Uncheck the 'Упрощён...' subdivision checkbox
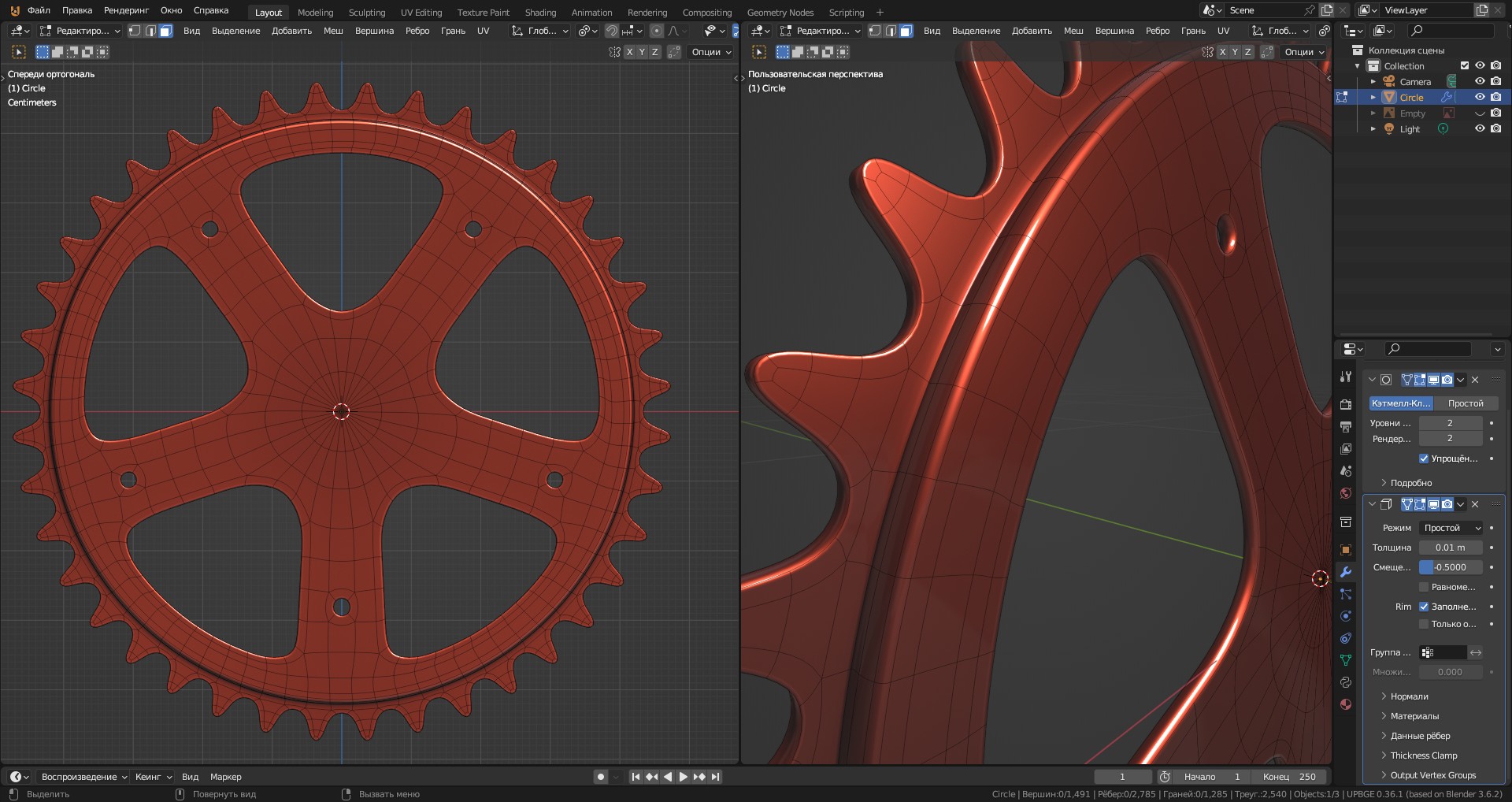The height and width of the screenshot is (802, 1512). pos(1424,459)
